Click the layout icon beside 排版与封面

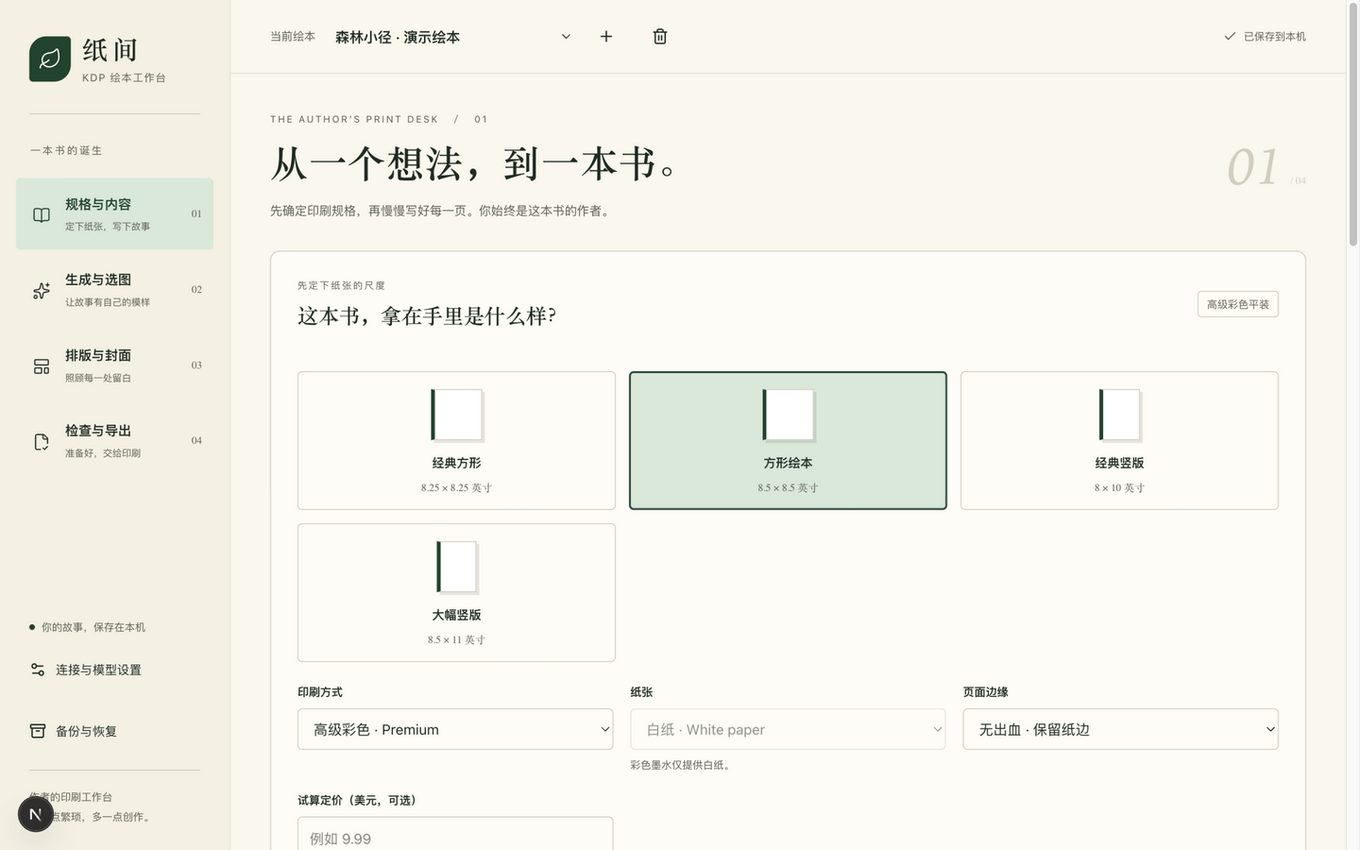pos(41,366)
